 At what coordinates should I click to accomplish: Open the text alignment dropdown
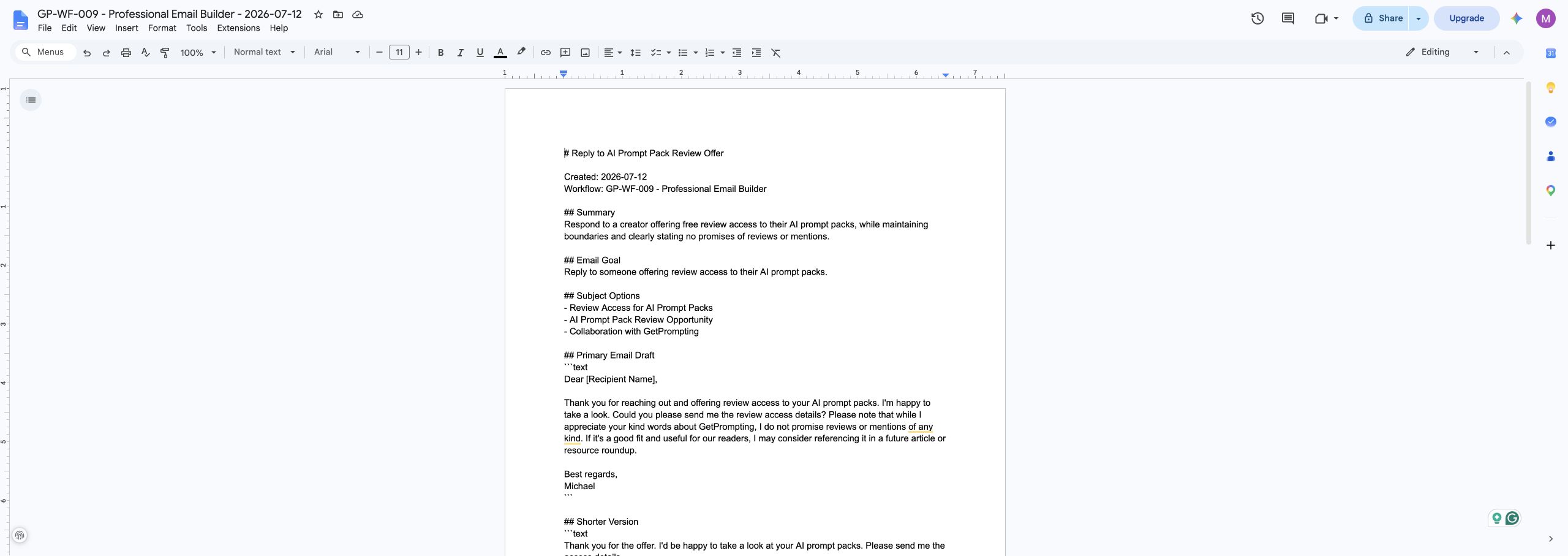[x=612, y=53]
